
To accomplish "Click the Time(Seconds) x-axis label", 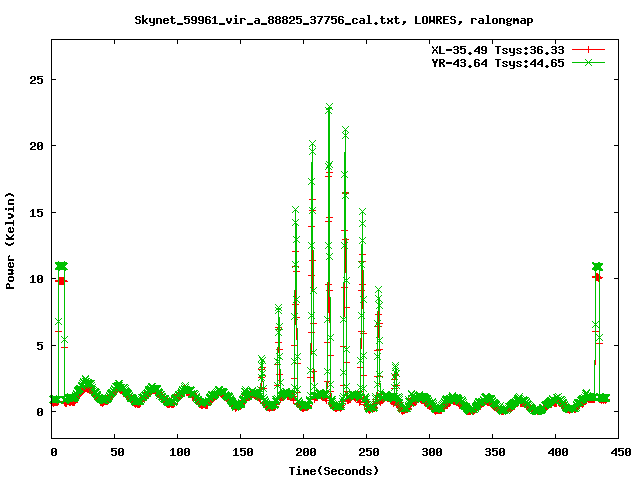I will pos(334,471).
